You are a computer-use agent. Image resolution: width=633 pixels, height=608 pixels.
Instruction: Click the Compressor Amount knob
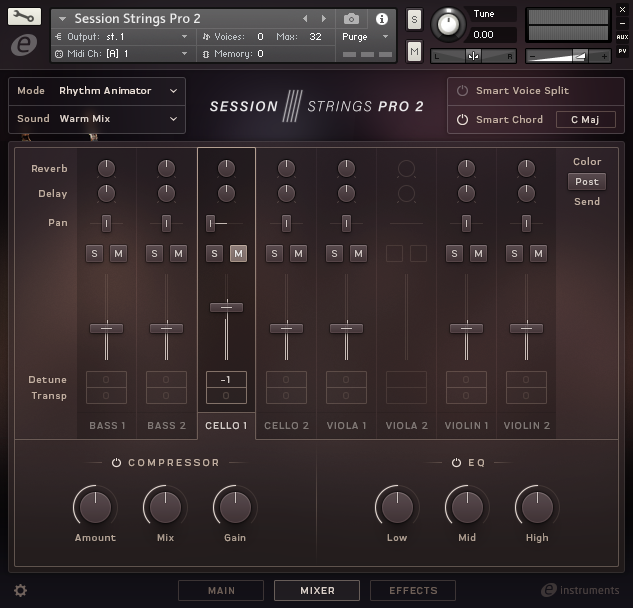click(95, 507)
